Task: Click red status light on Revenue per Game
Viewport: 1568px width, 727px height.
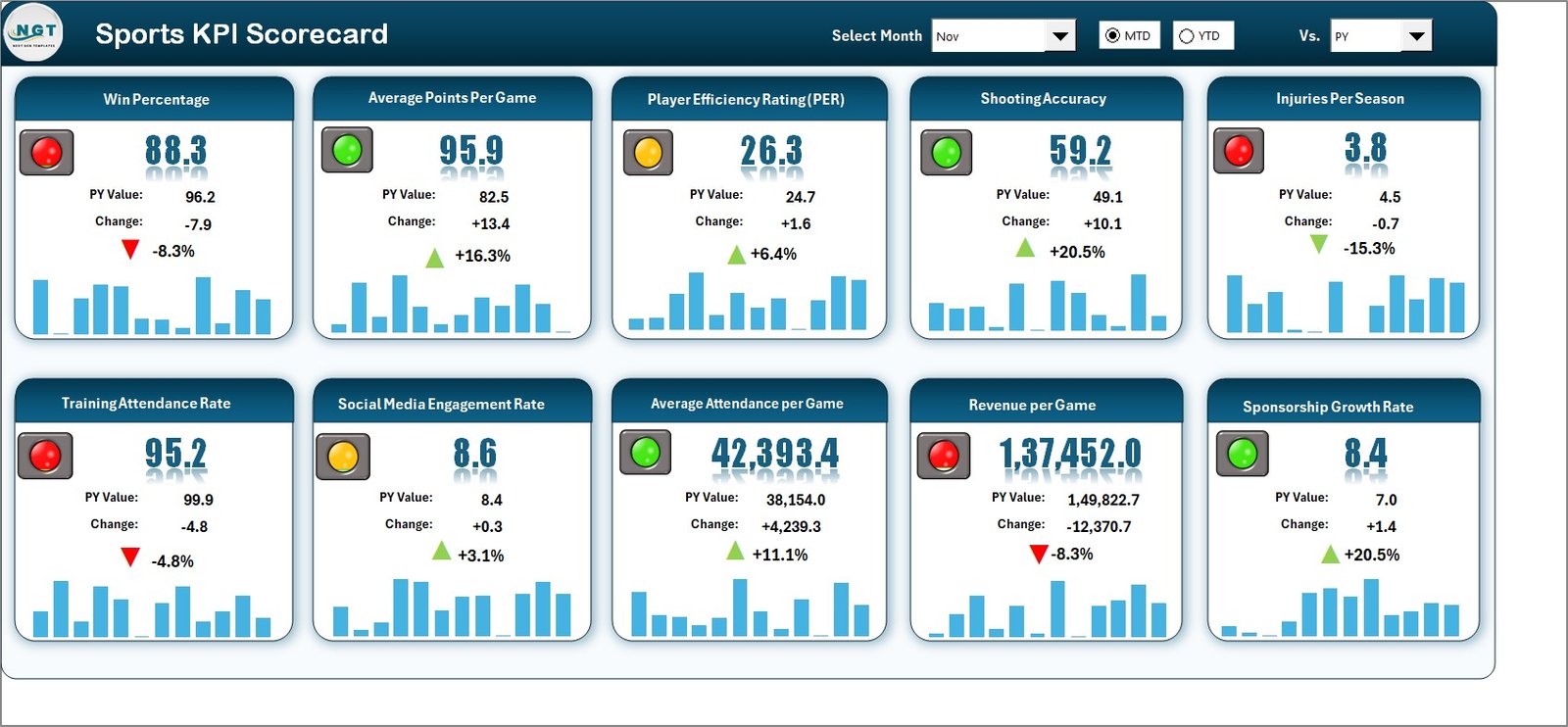Action: [x=943, y=456]
